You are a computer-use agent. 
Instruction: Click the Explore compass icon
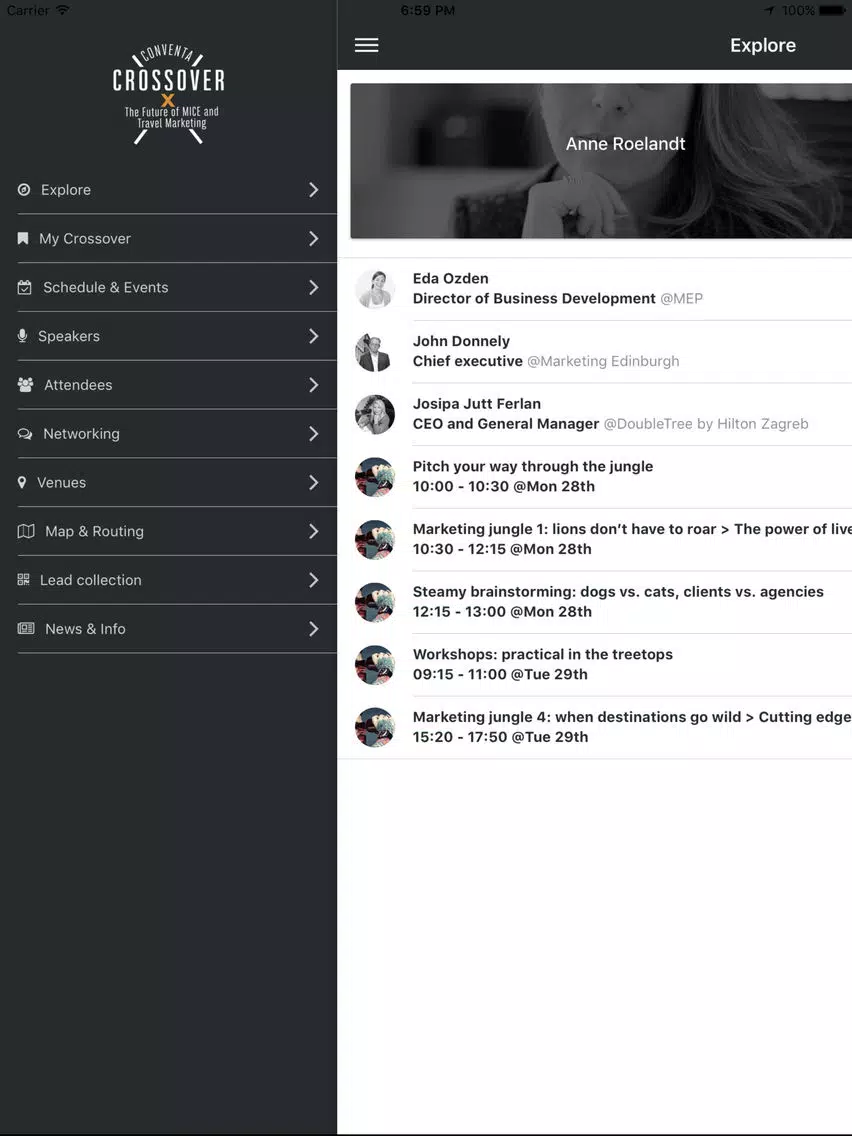click(24, 190)
